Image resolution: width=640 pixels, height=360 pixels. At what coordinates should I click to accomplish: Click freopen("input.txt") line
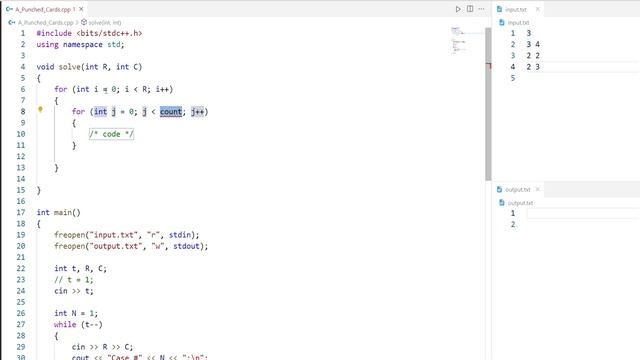pos(127,235)
